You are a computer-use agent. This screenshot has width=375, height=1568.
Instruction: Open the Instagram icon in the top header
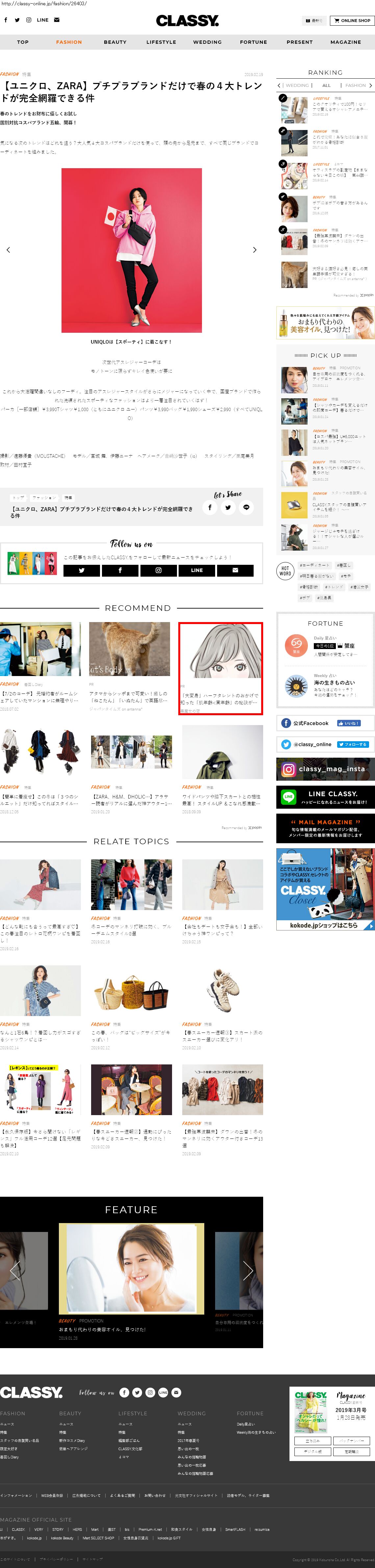[29, 20]
